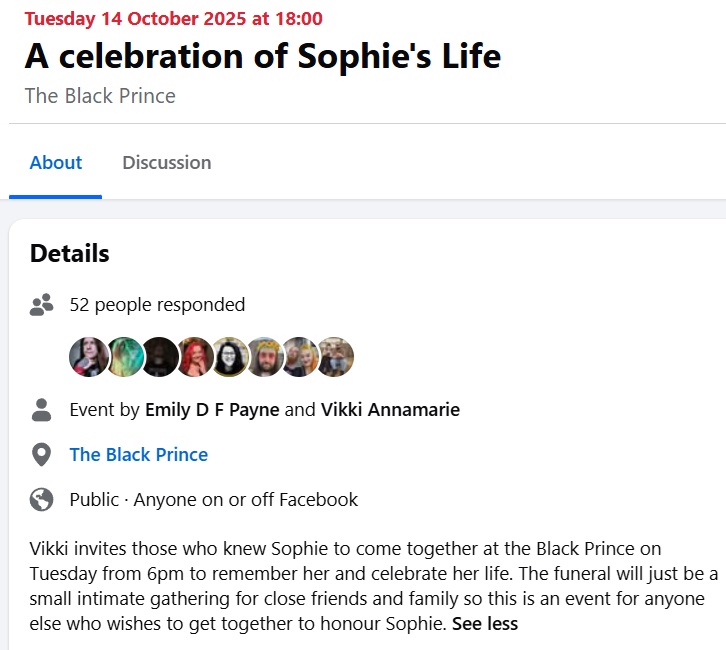Open The Black Prince location link
This screenshot has height=650, width=726.
pos(138,455)
